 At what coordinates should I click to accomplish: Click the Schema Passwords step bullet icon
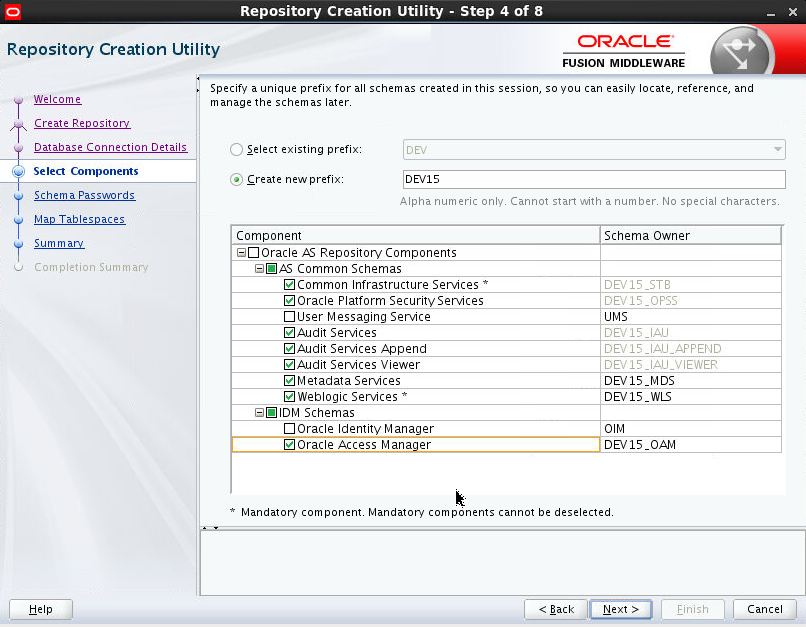(19, 196)
